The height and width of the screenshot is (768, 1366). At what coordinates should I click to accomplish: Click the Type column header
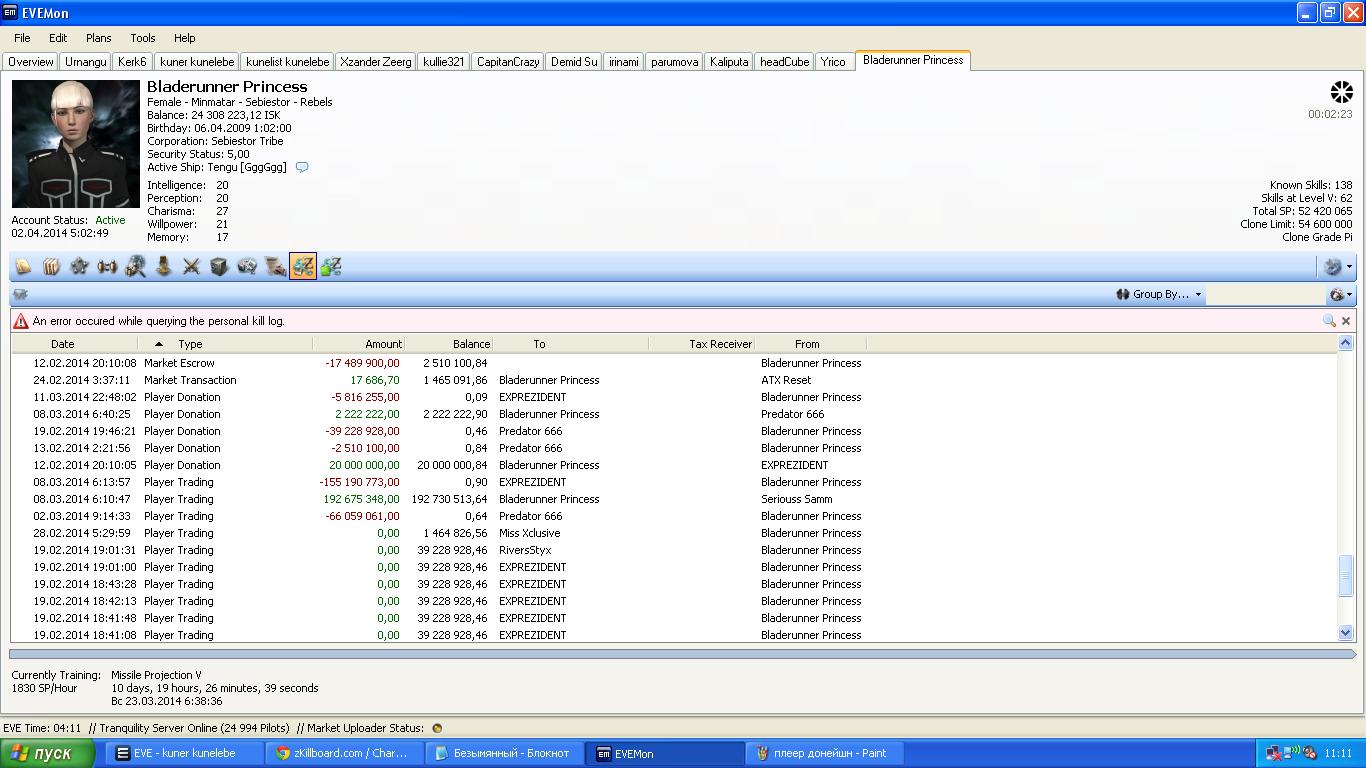pos(190,344)
